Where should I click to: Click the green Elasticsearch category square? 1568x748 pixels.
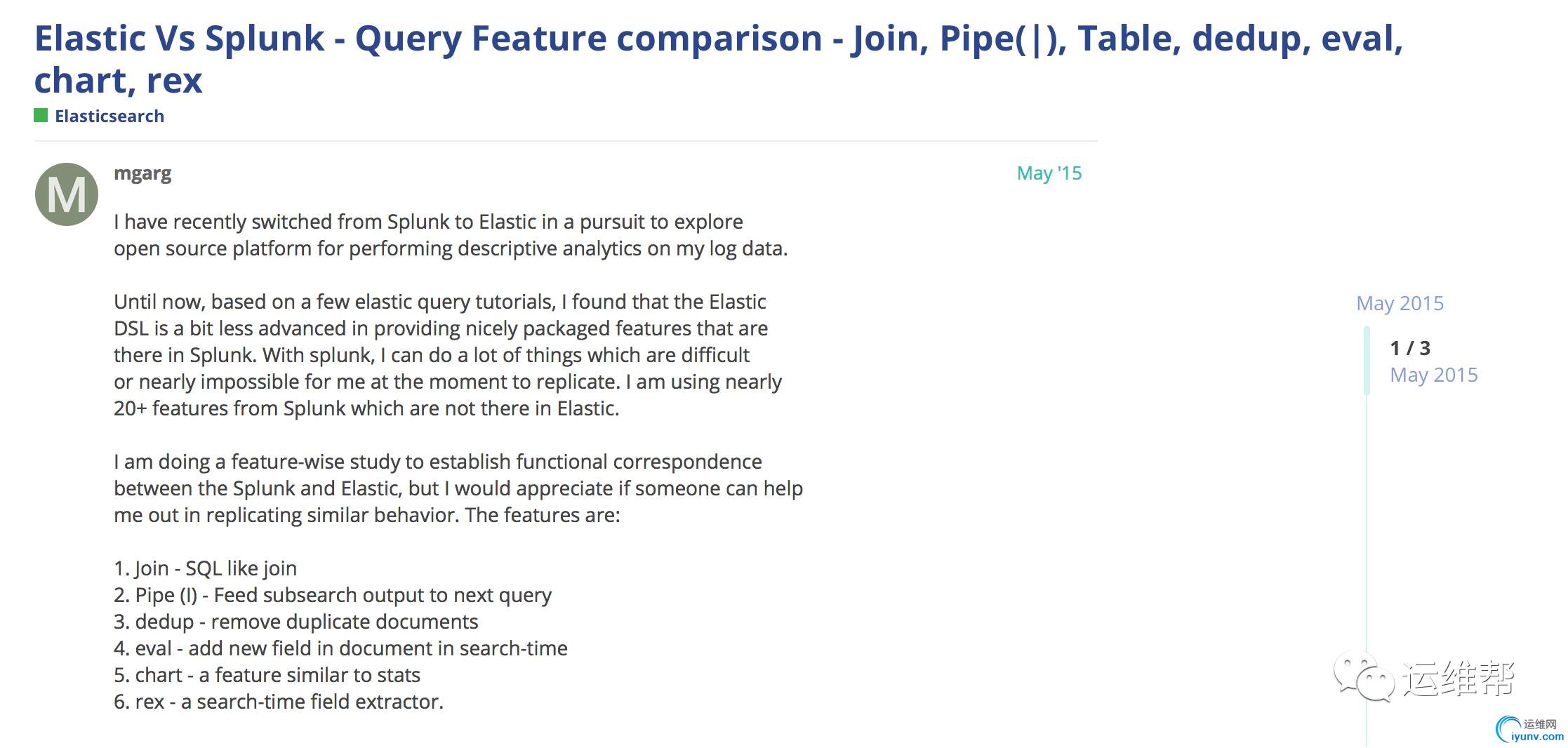pyautogui.click(x=41, y=115)
